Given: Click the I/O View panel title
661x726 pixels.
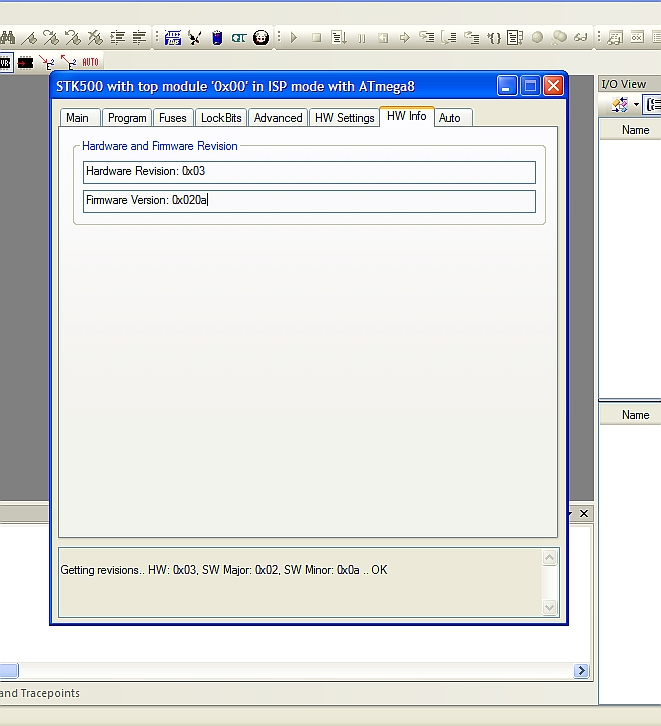Looking at the screenshot, I should tap(623, 84).
